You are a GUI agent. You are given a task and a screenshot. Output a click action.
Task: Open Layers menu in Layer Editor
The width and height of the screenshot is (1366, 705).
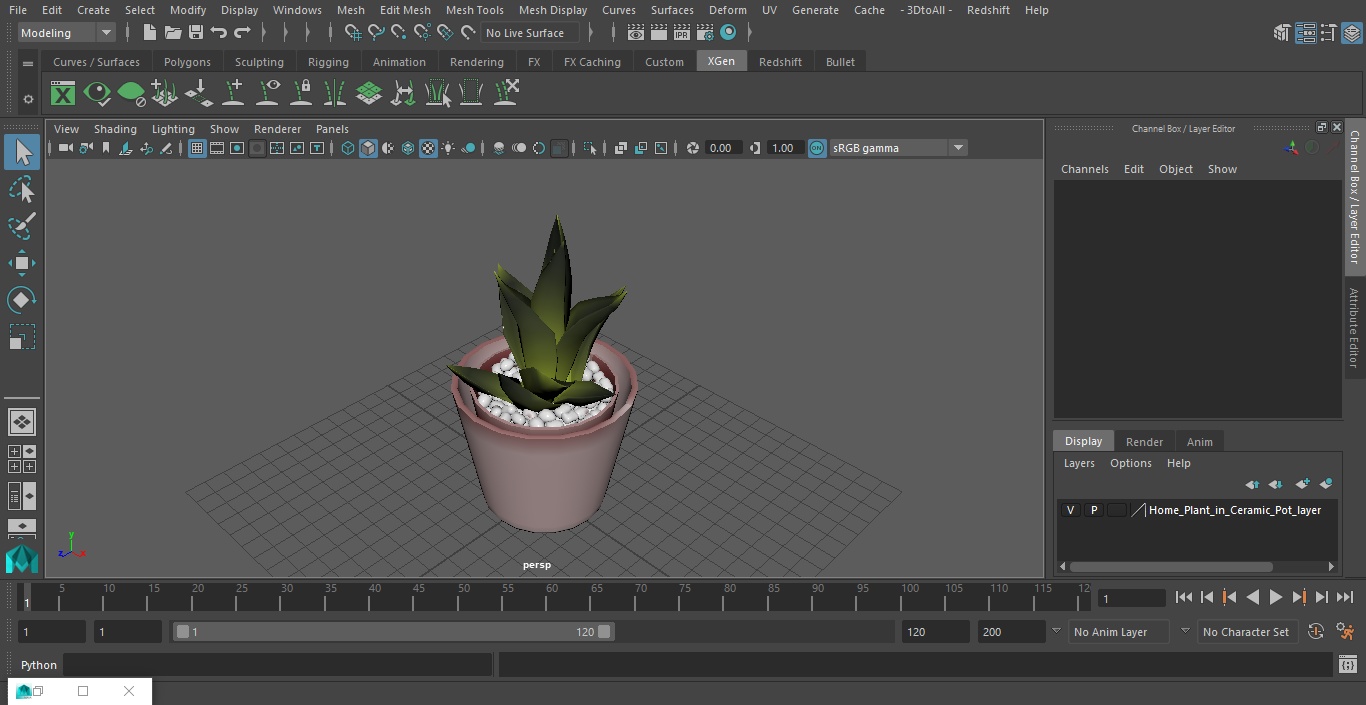[1079, 463]
